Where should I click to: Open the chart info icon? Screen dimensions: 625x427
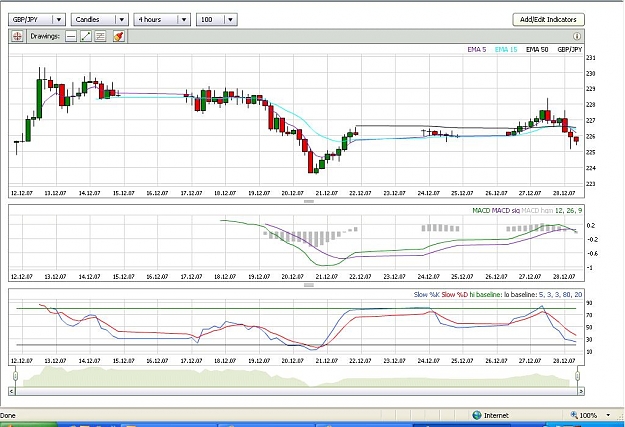pos(577,36)
